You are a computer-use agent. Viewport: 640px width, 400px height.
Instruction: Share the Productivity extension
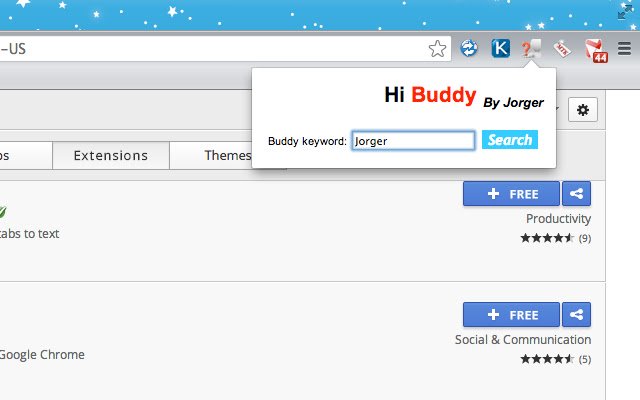pyautogui.click(x=576, y=193)
